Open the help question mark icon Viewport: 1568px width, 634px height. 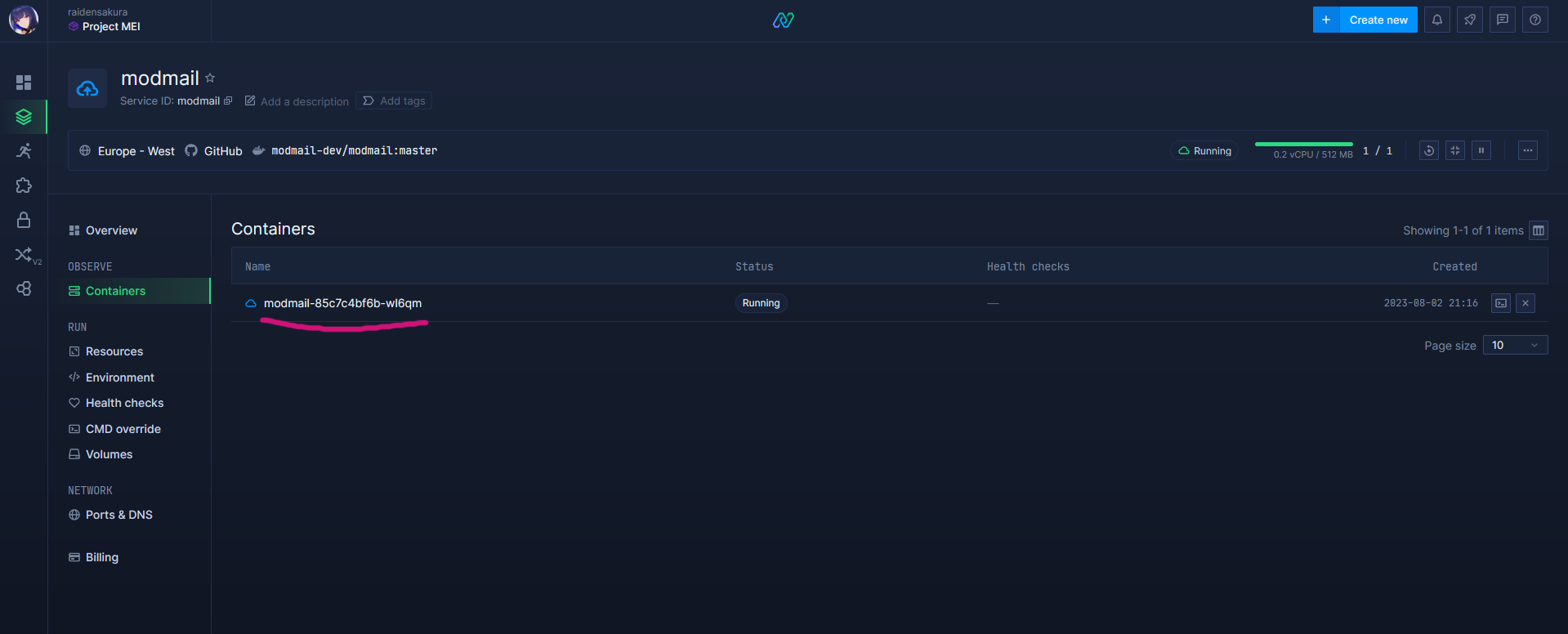point(1535,20)
